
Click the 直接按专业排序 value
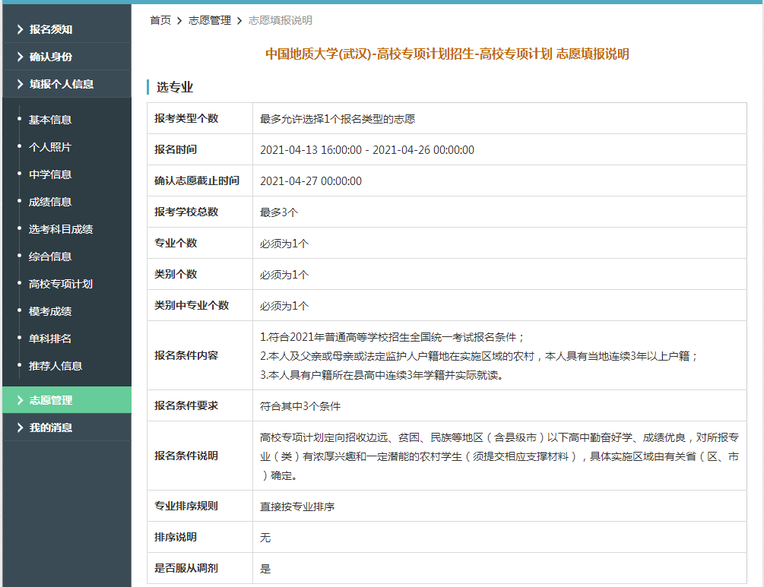[x=297, y=506]
